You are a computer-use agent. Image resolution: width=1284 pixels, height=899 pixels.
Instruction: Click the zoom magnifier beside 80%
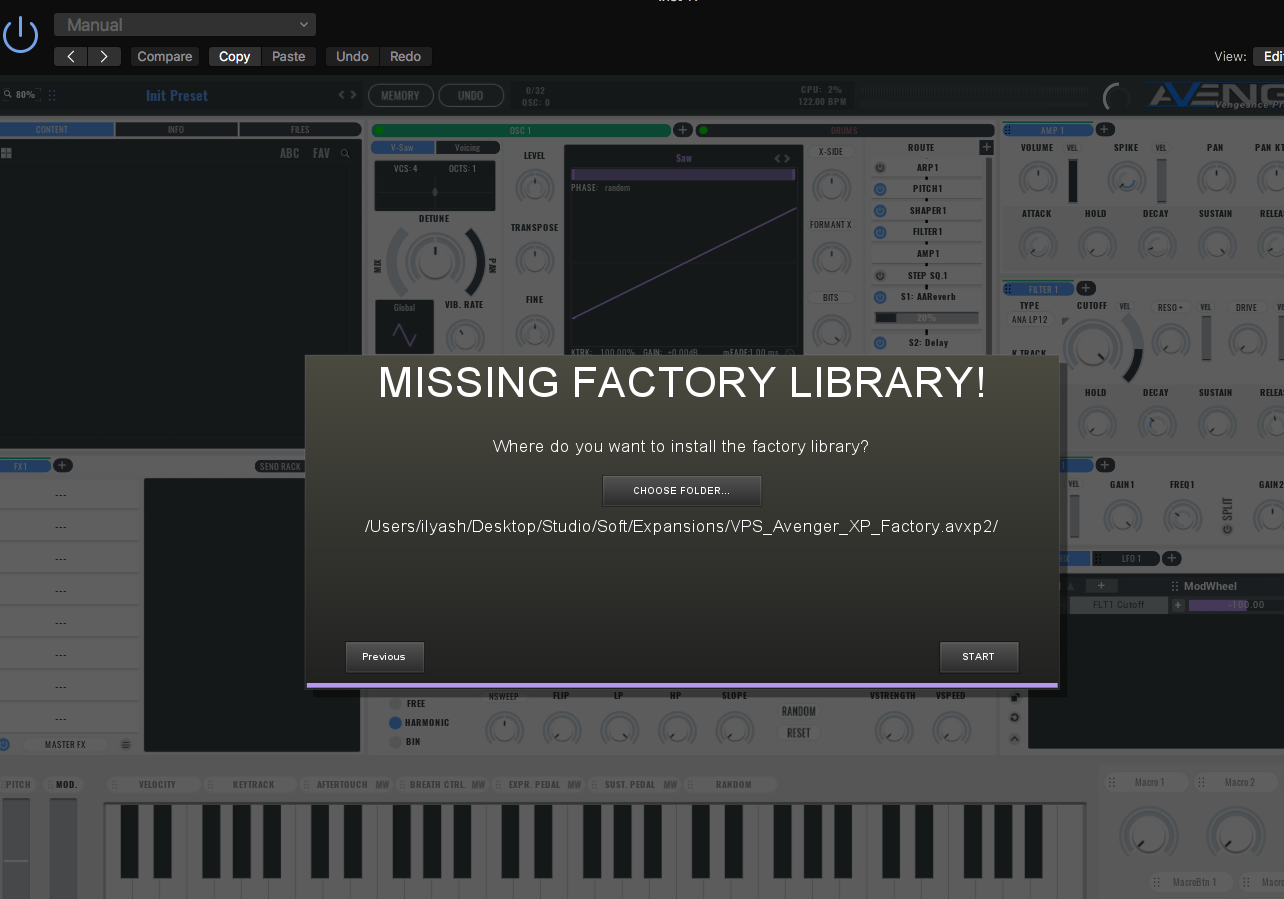click(x=7, y=95)
